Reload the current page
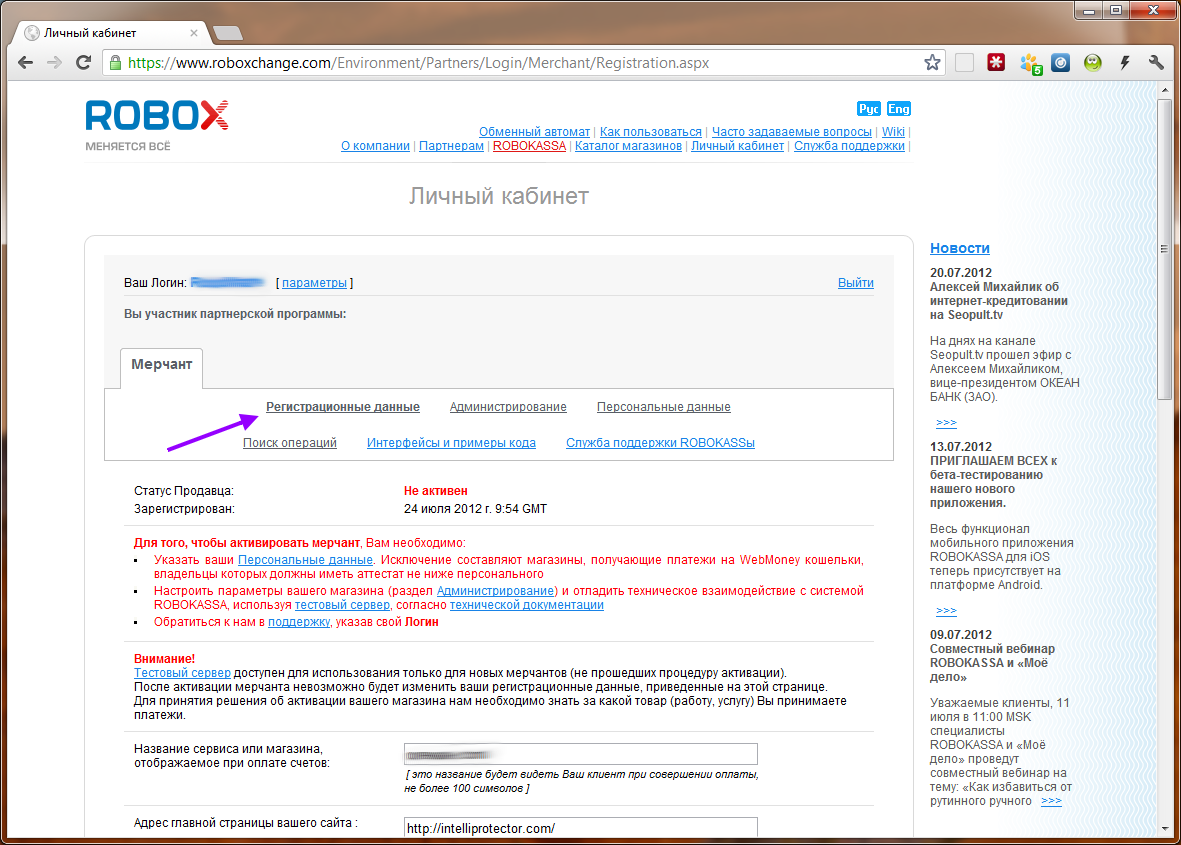Image resolution: width=1181 pixels, height=845 pixels. click(x=84, y=63)
